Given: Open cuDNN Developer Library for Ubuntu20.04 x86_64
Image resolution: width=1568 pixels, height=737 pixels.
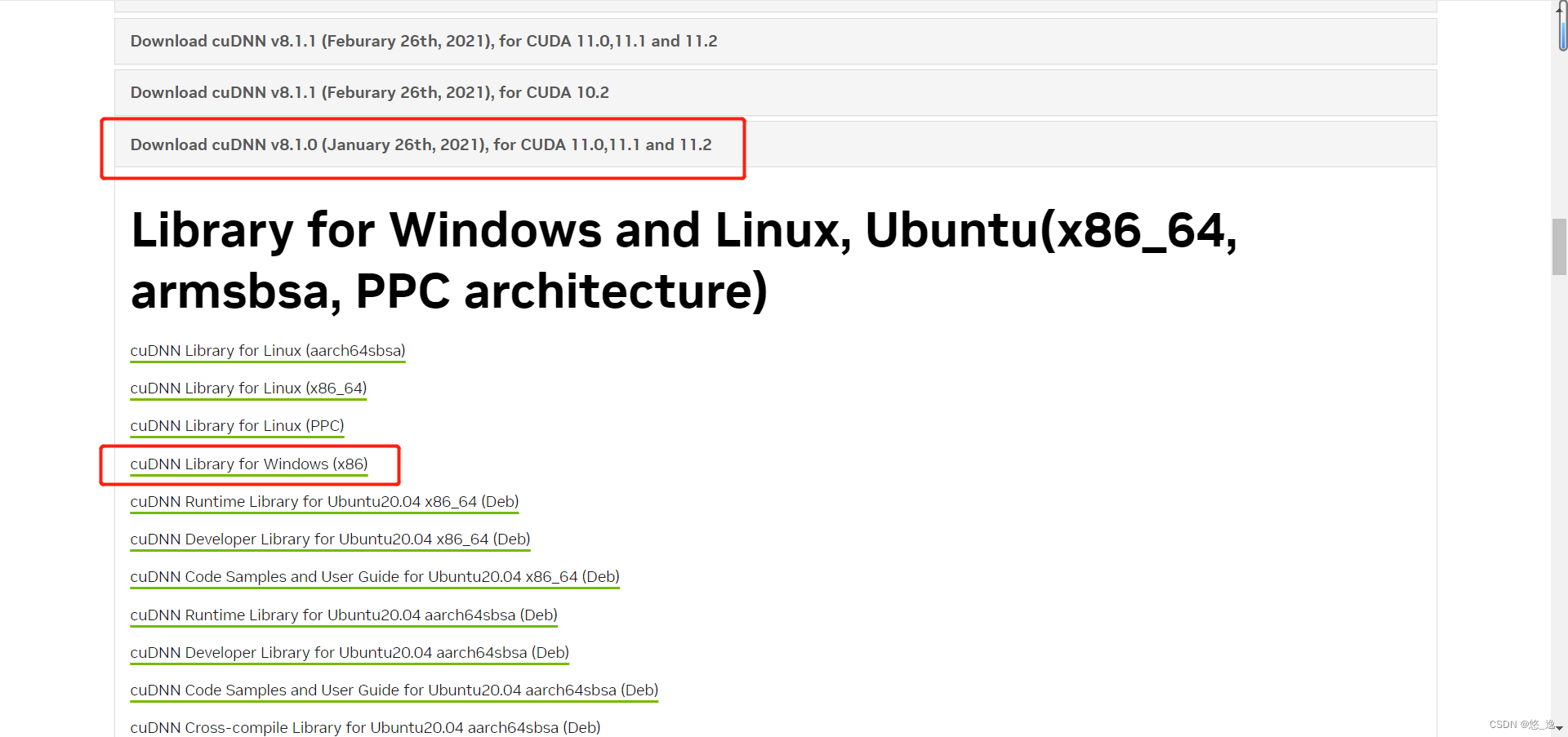Looking at the screenshot, I should point(330,539).
